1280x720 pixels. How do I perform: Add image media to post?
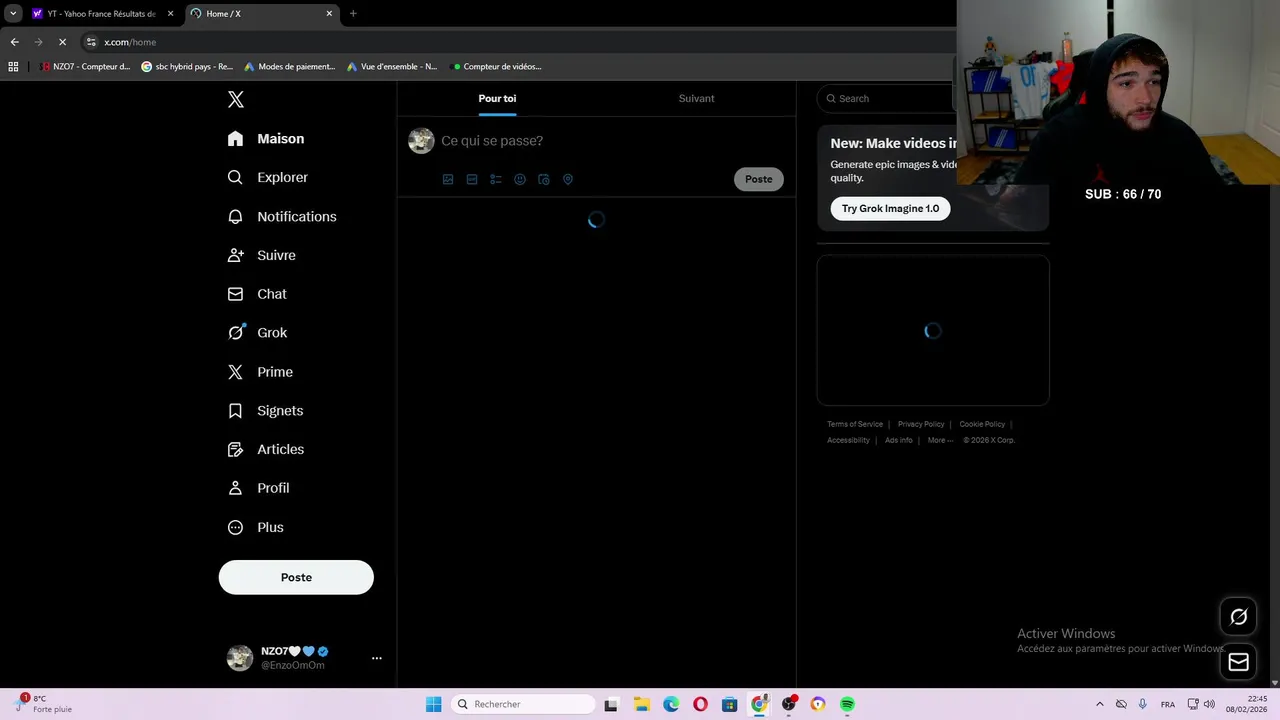(448, 179)
